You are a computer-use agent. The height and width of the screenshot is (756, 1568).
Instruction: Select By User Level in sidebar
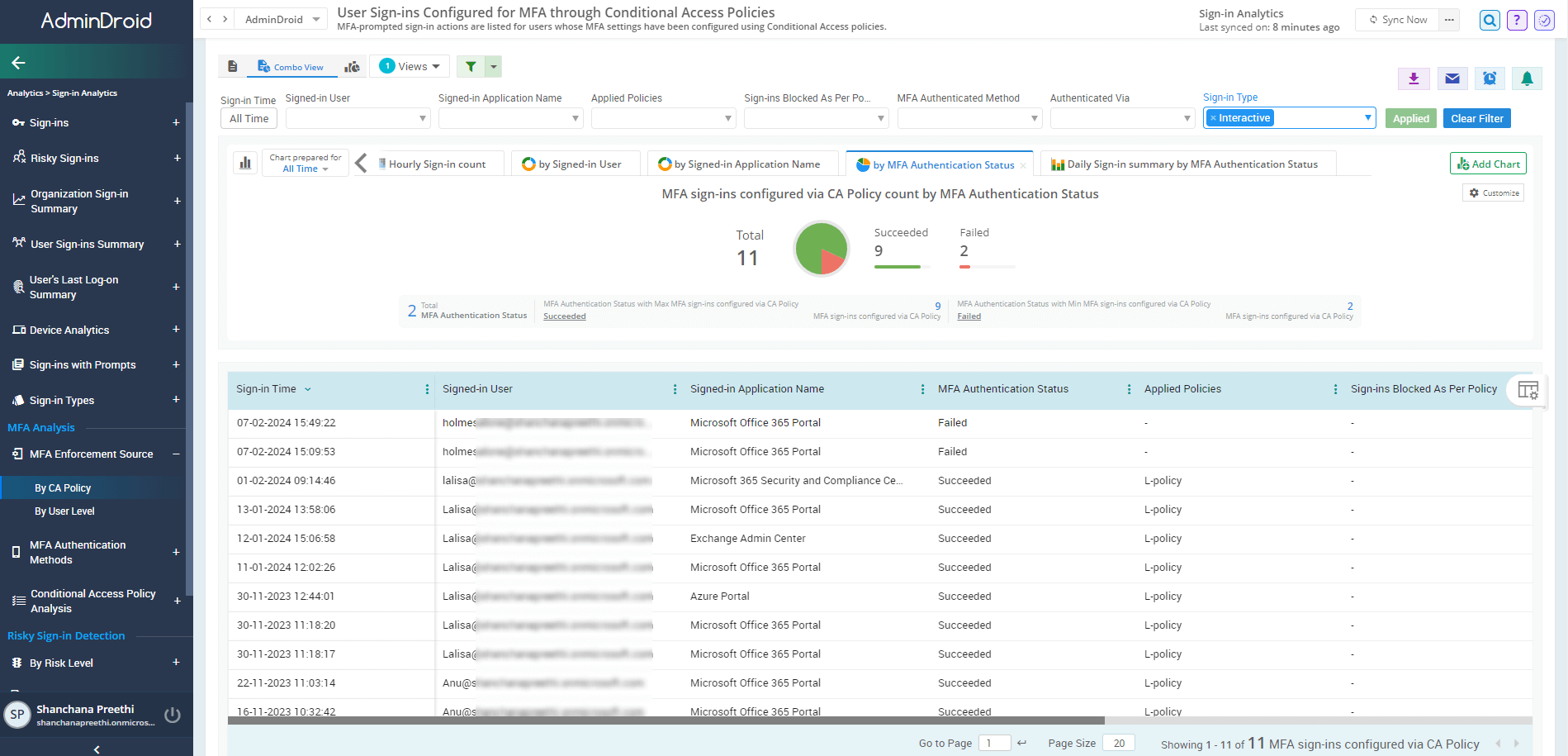(64, 511)
